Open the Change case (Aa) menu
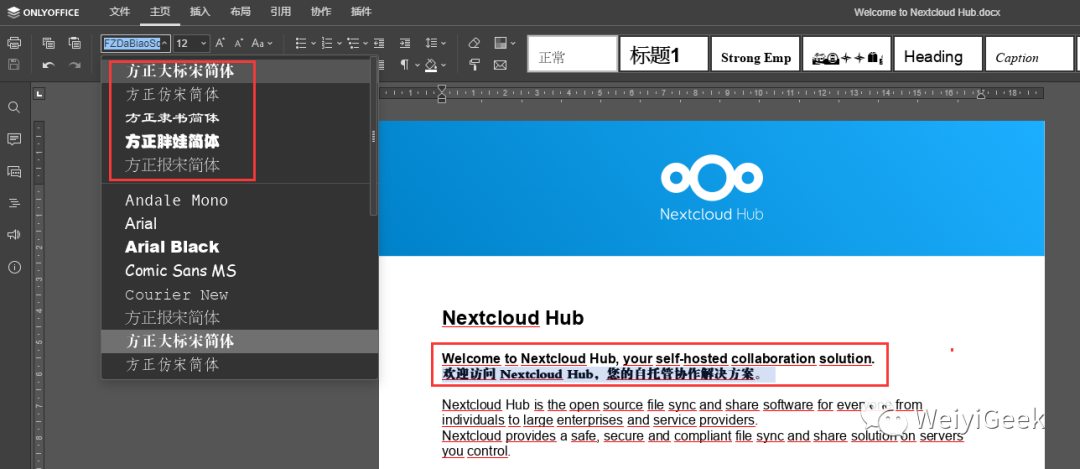The width and height of the screenshot is (1080, 469). (262, 43)
